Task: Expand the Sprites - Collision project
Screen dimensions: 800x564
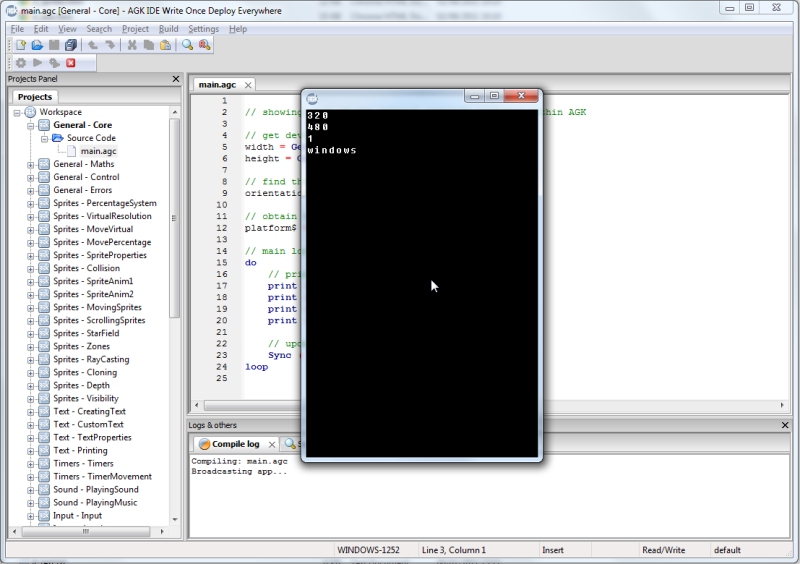Action: 31,268
